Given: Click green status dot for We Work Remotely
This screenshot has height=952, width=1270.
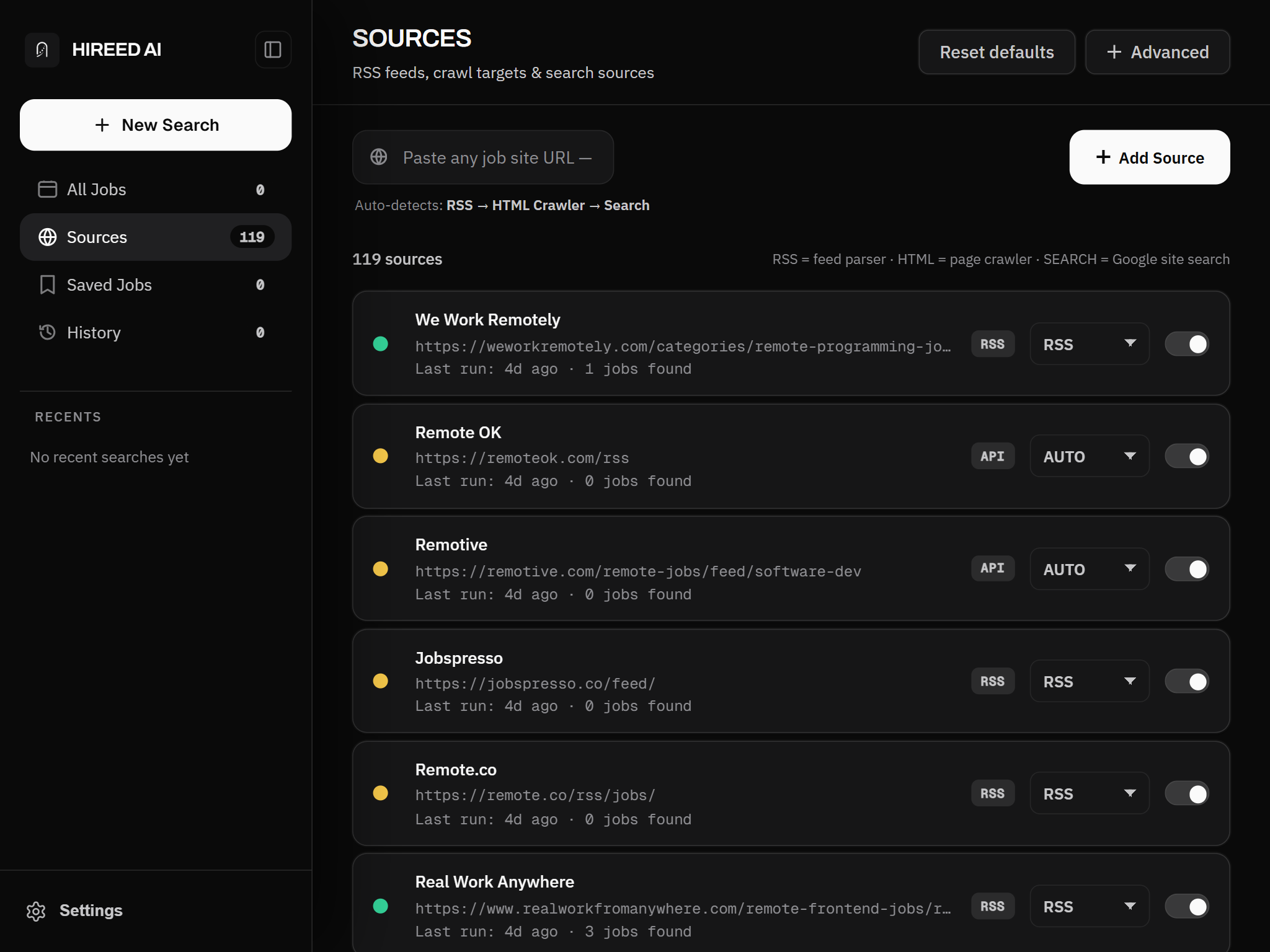Looking at the screenshot, I should (381, 343).
